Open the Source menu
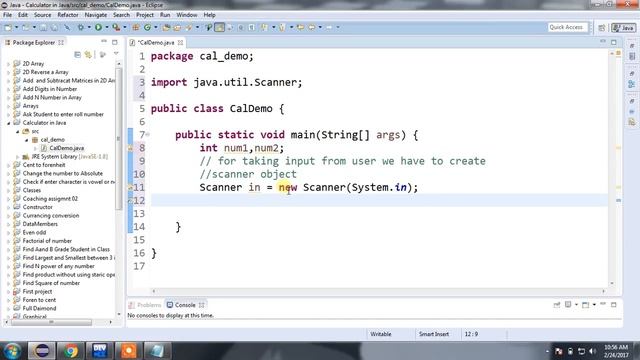Viewport: 640px width, 360px height. [x=42, y=15]
